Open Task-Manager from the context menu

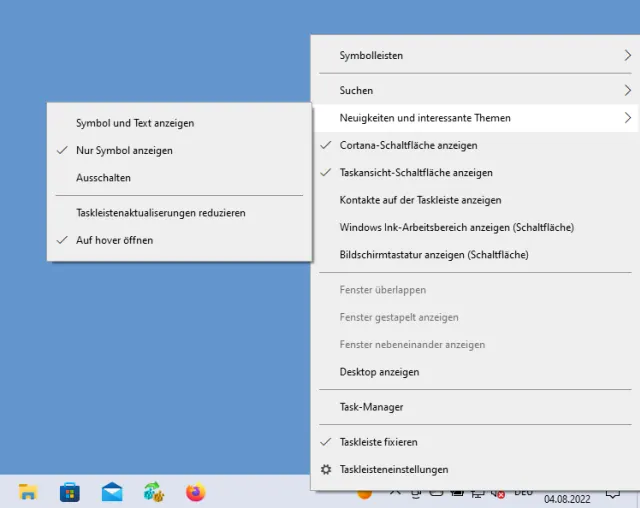[371, 407]
